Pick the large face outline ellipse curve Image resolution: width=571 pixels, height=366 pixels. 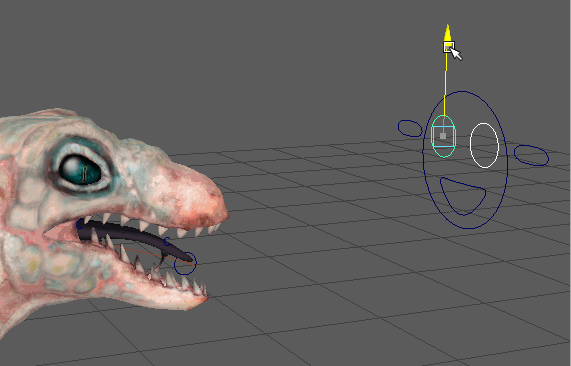coord(465,160)
